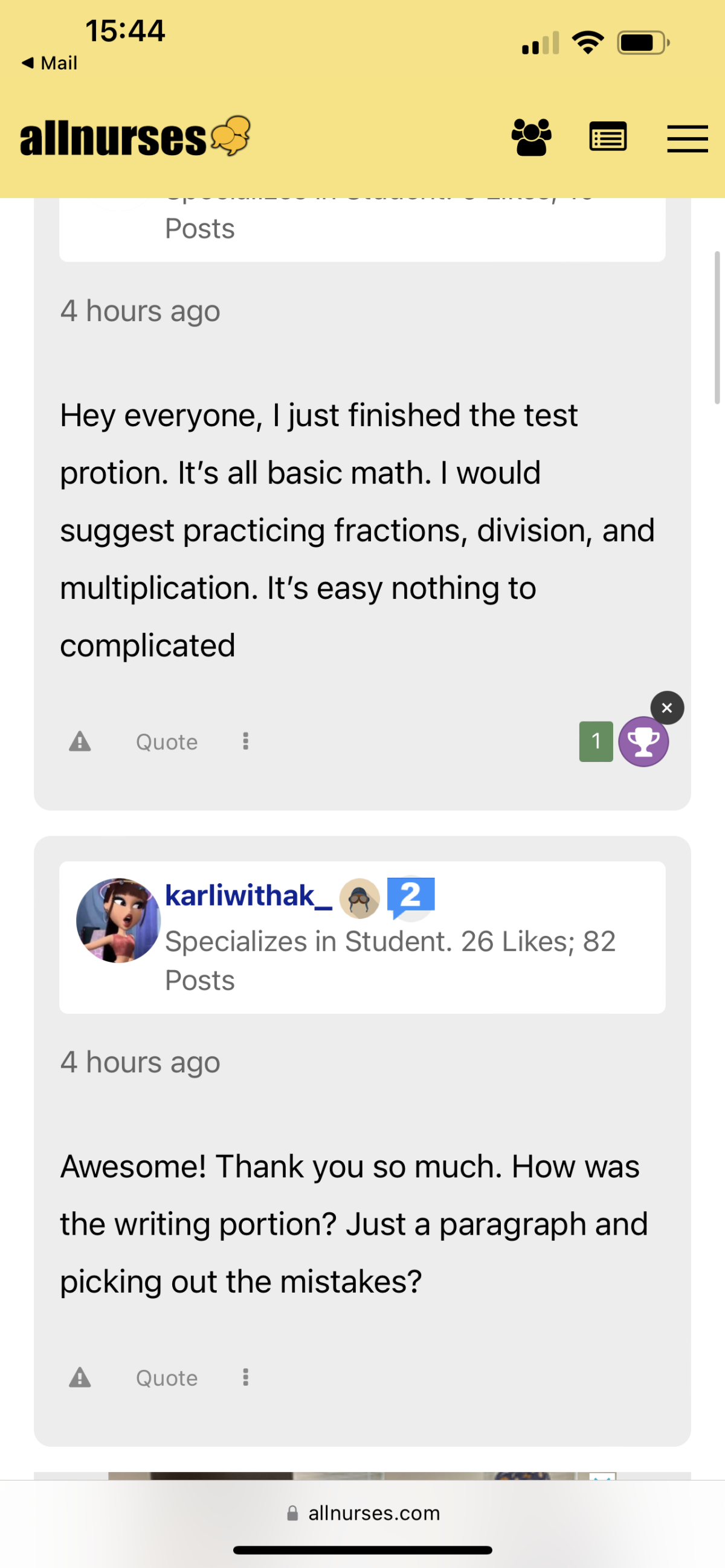
Task: Report the first post via warning icon
Action: pos(80,741)
